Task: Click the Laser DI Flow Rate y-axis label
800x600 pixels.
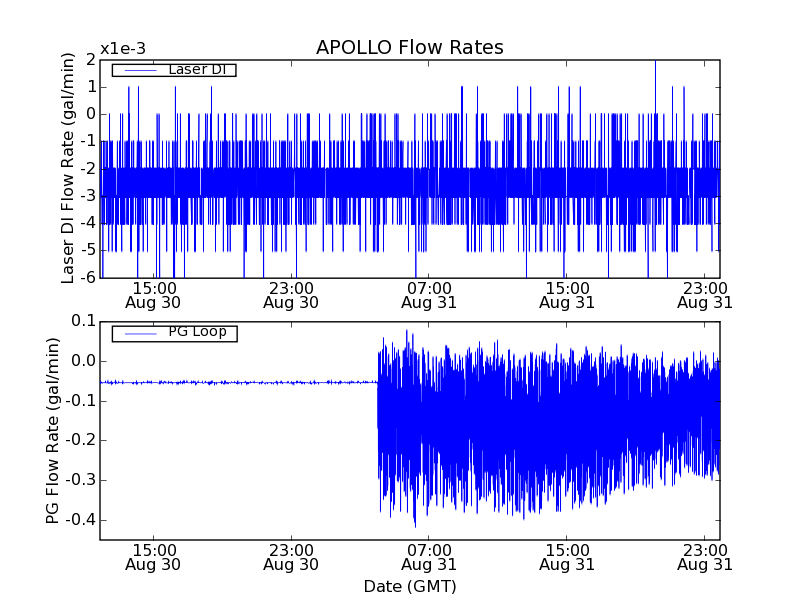Action: tap(68, 169)
